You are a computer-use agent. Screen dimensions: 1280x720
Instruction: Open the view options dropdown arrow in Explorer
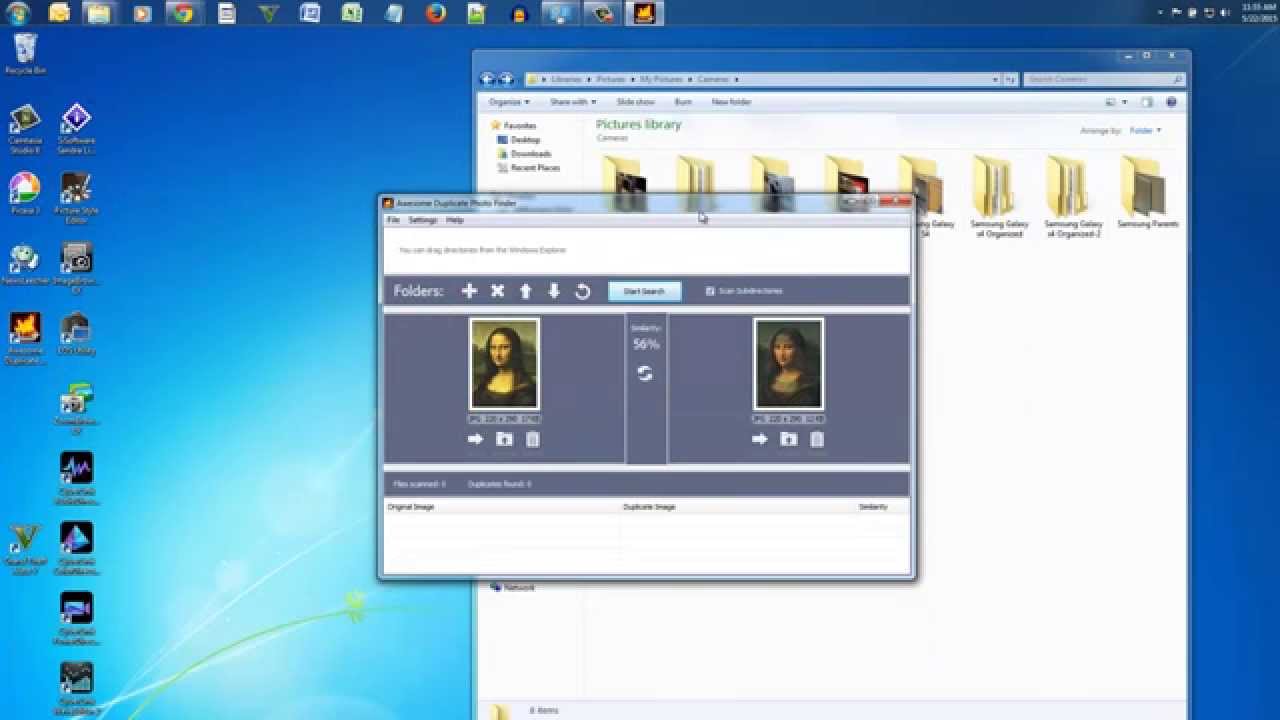(1125, 102)
